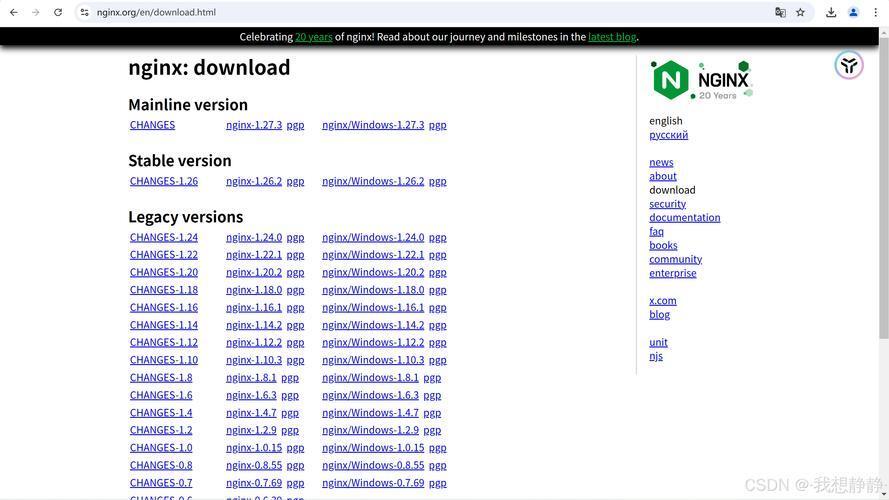Open CHANGES-1.20 link

click(164, 272)
